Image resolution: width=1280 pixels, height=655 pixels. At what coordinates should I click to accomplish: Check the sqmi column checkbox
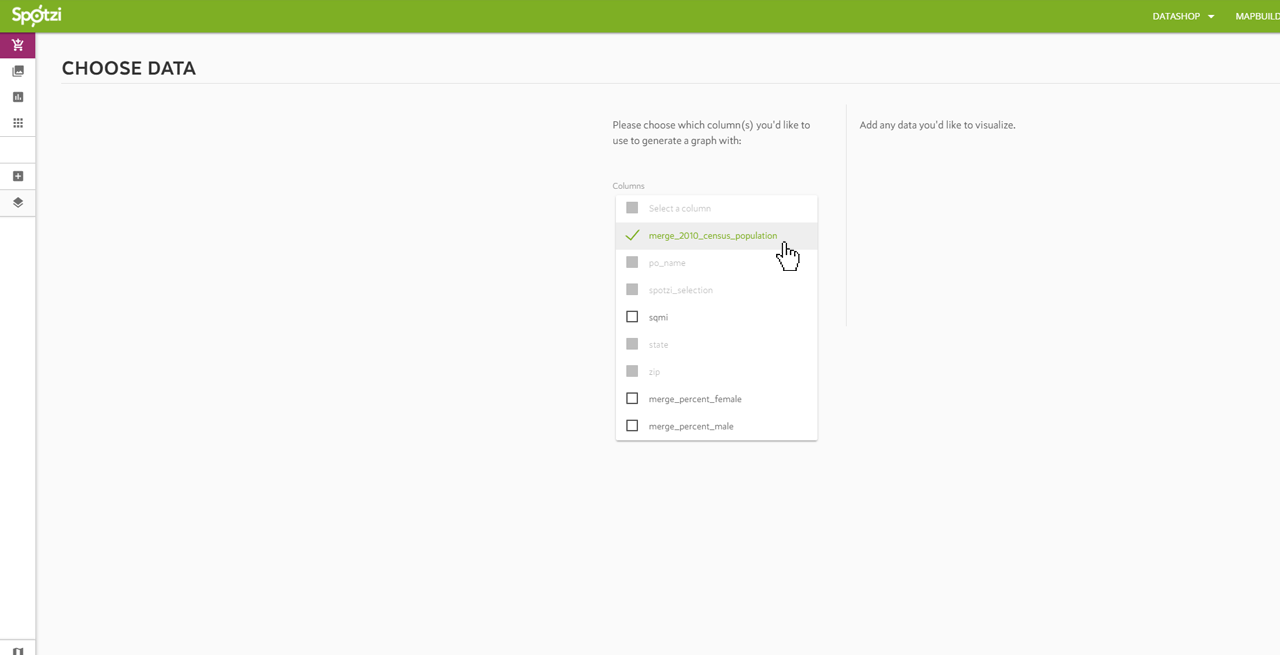tap(632, 317)
